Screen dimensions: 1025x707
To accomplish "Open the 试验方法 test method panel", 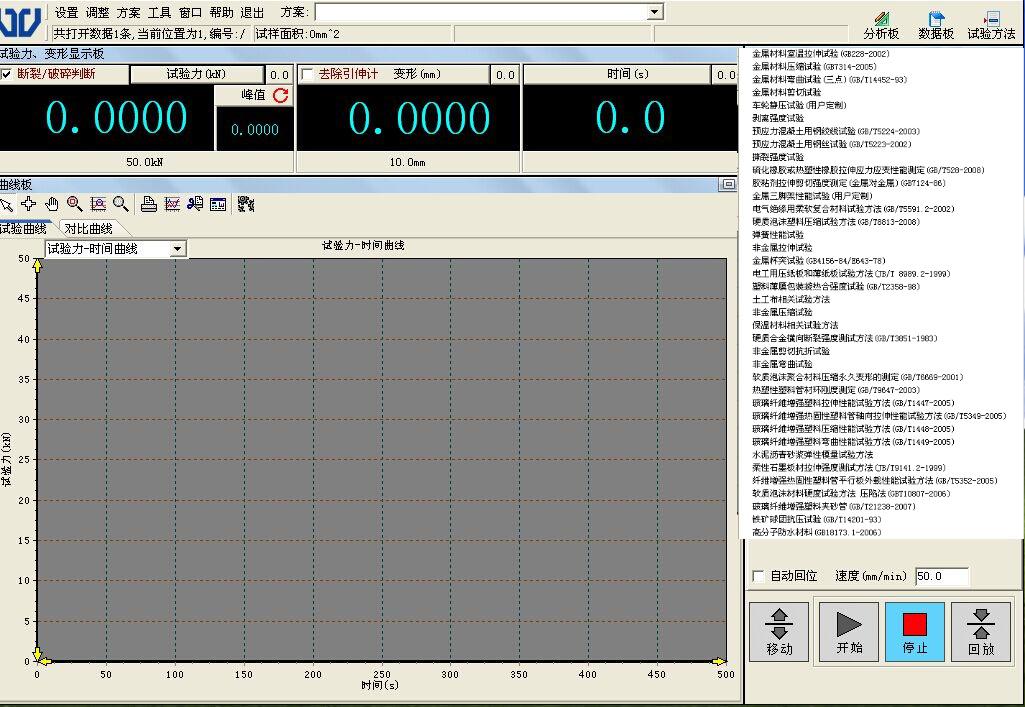I will (991, 25).
